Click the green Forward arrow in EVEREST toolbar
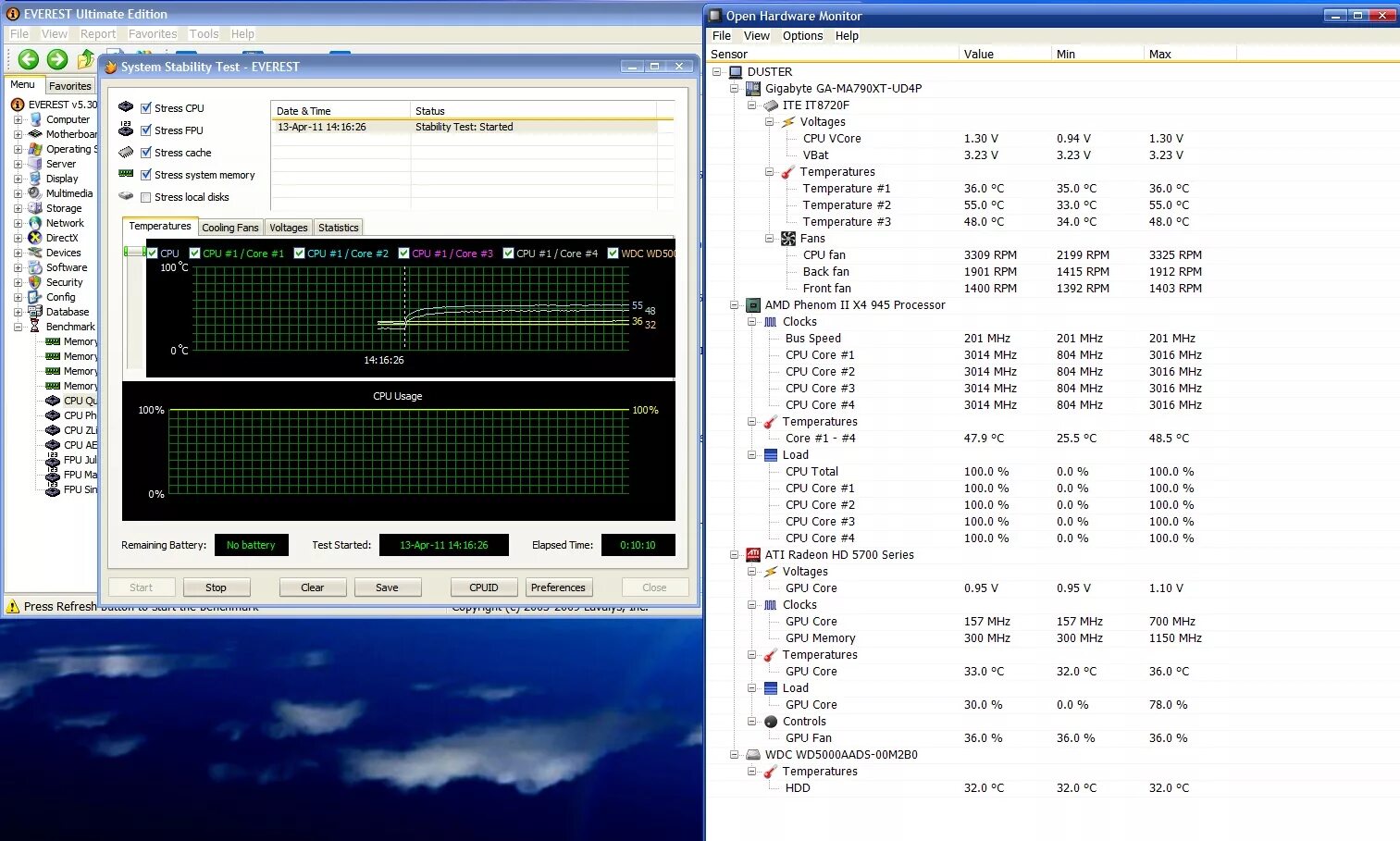Viewport: 1400px width, 841px height. (57, 59)
